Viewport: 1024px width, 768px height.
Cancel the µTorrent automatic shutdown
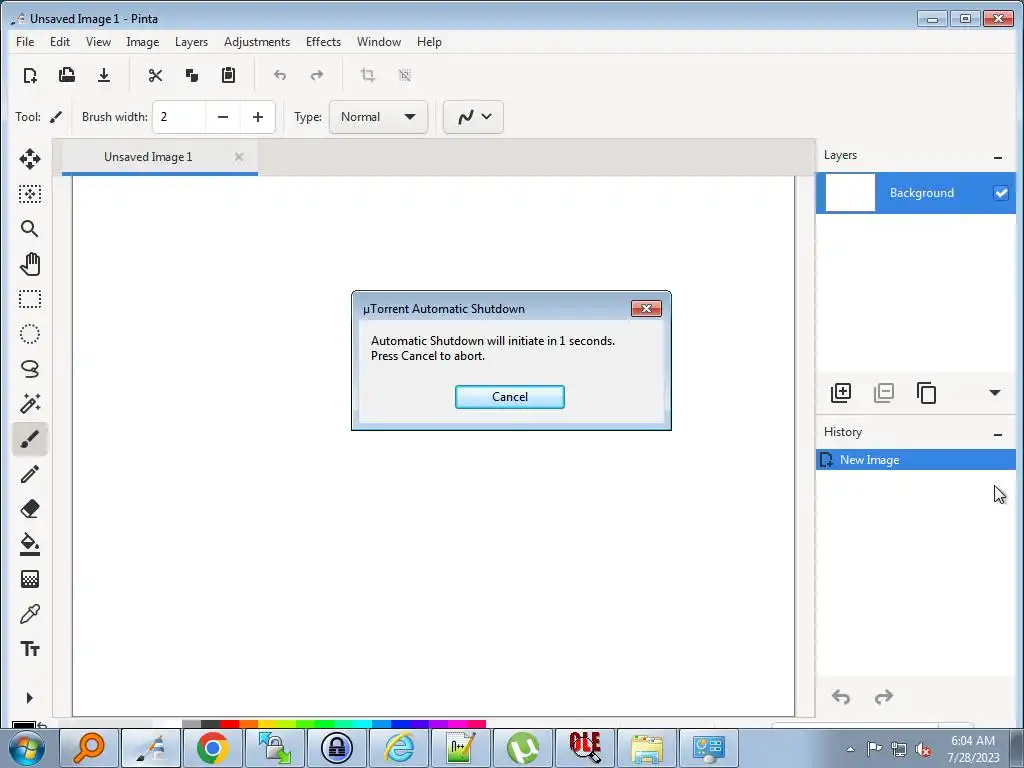tap(509, 396)
